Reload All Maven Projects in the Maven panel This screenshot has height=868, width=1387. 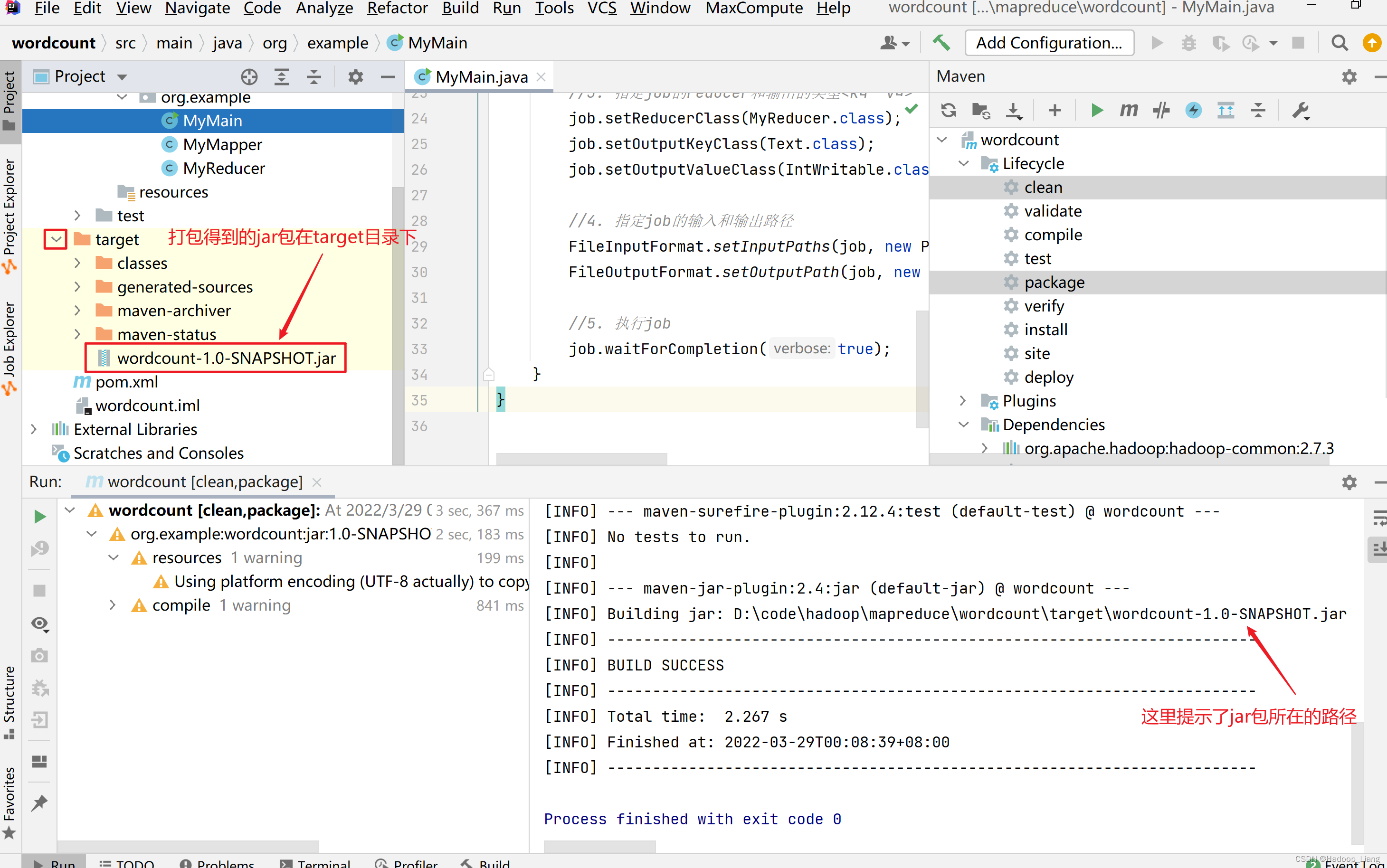click(x=949, y=110)
